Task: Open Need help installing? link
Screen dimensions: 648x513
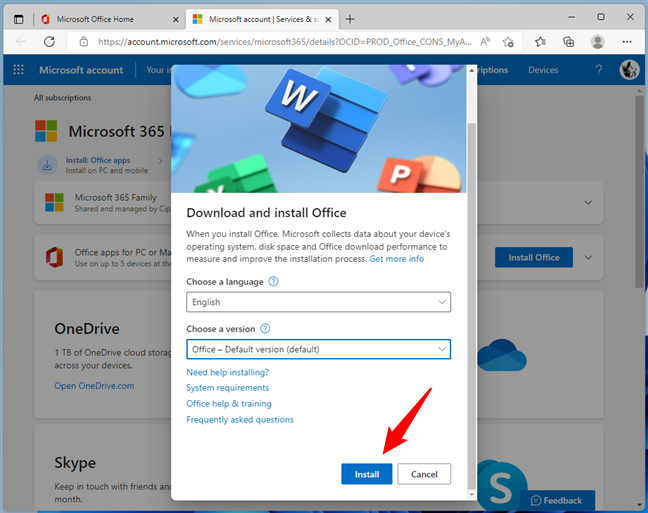Action: click(227, 372)
